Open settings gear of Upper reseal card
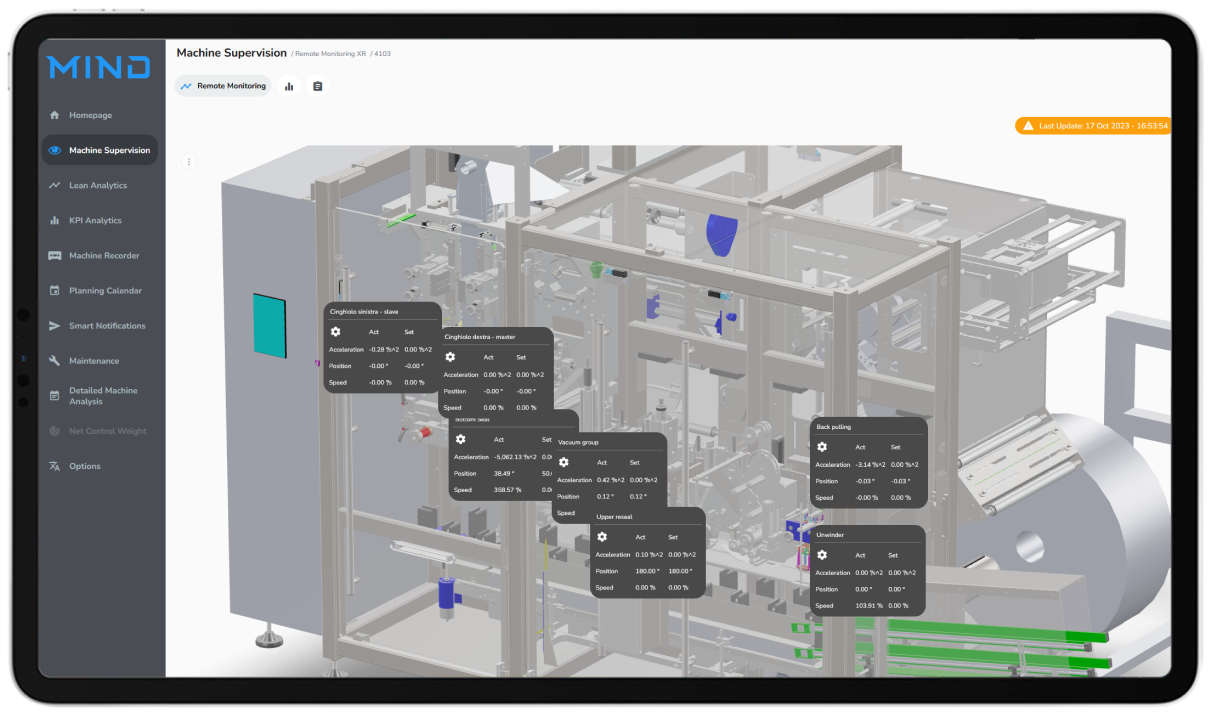 click(602, 537)
